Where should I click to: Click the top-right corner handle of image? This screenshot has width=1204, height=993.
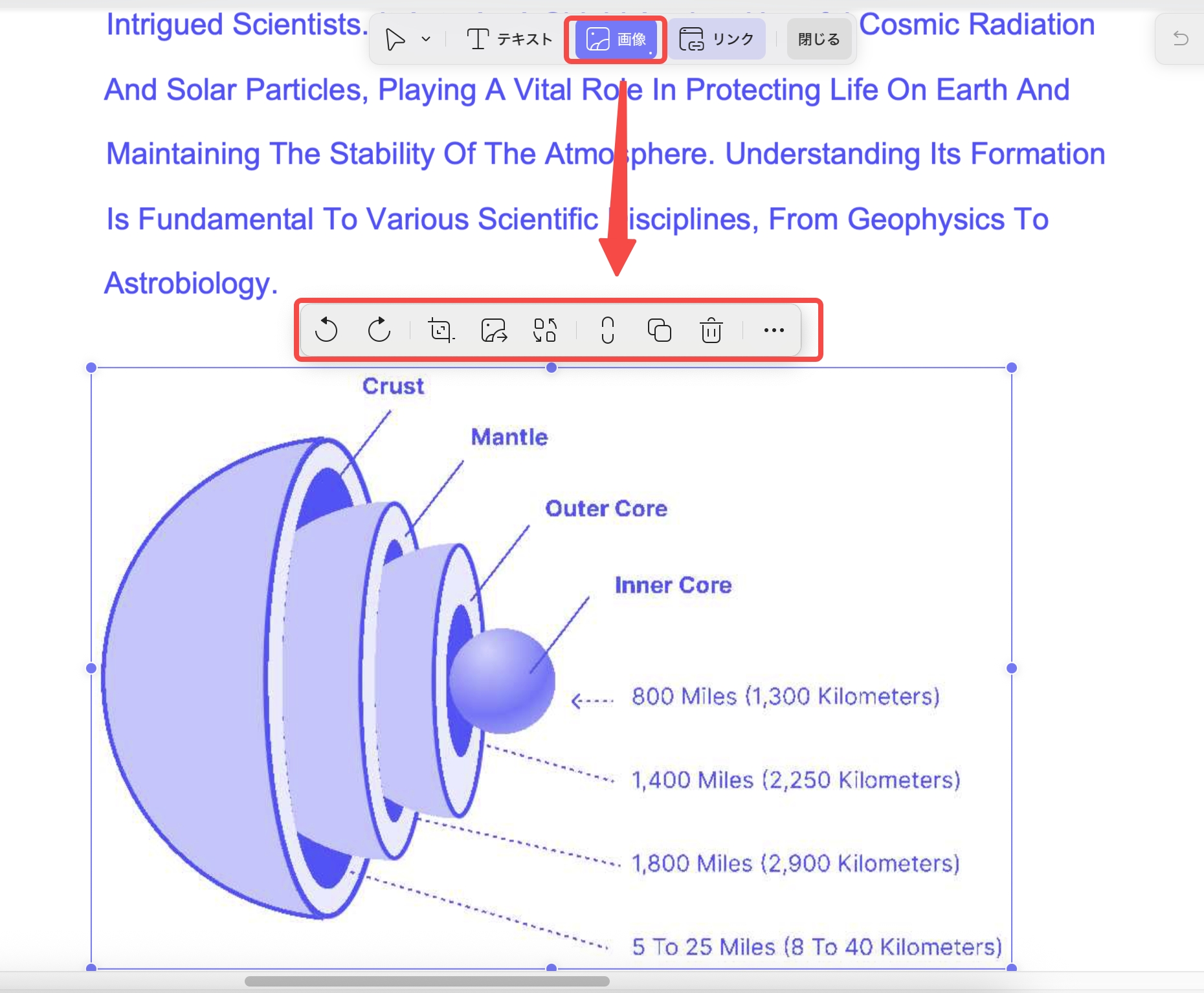pyautogui.click(x=1012, y=368)
